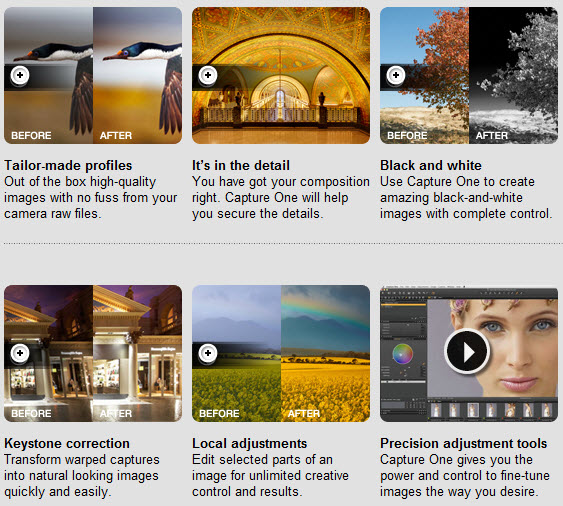Click the Local adjustments heading
This screenshot has width=563, height=506.
pyautogui.click(x=250, y=444)
